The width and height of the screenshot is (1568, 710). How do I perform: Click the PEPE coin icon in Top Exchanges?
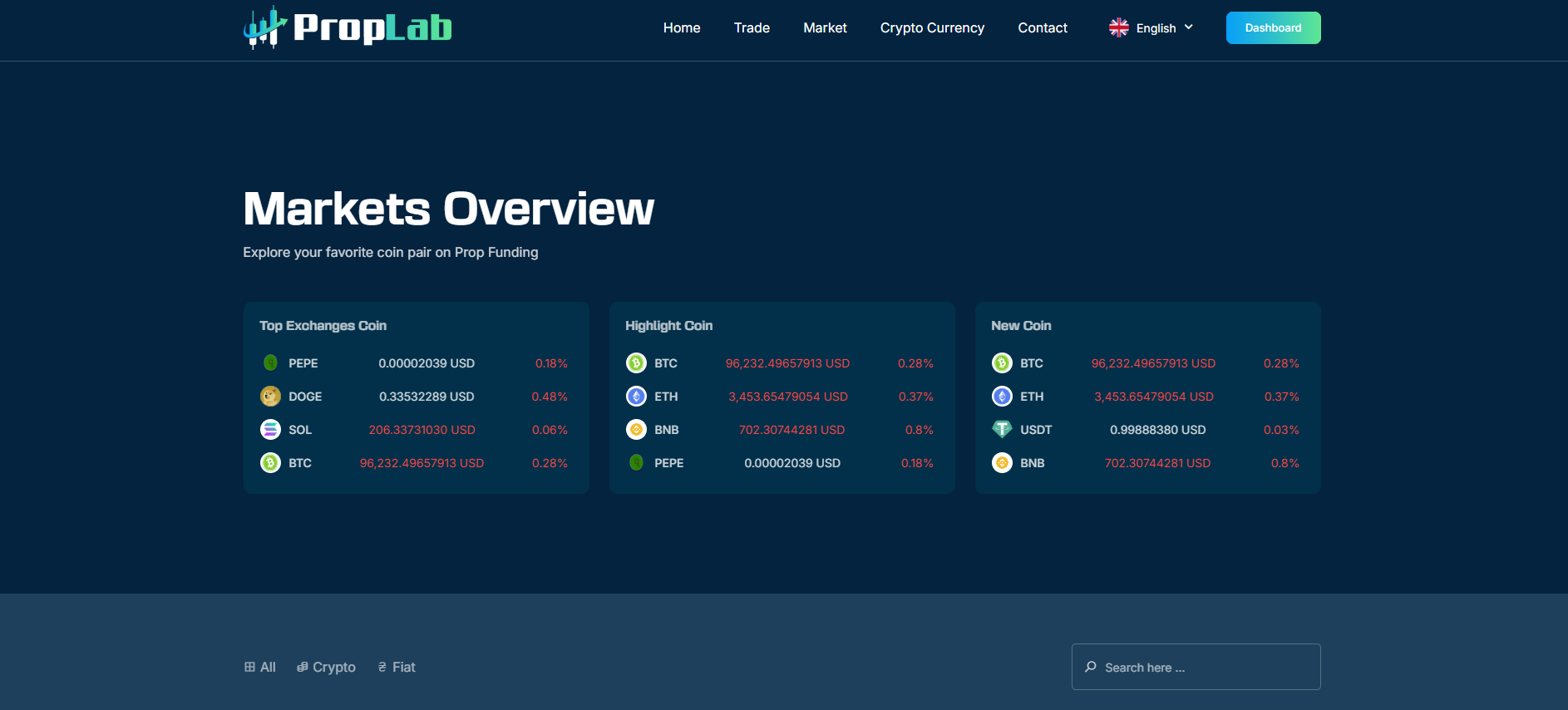pos(270,363)
